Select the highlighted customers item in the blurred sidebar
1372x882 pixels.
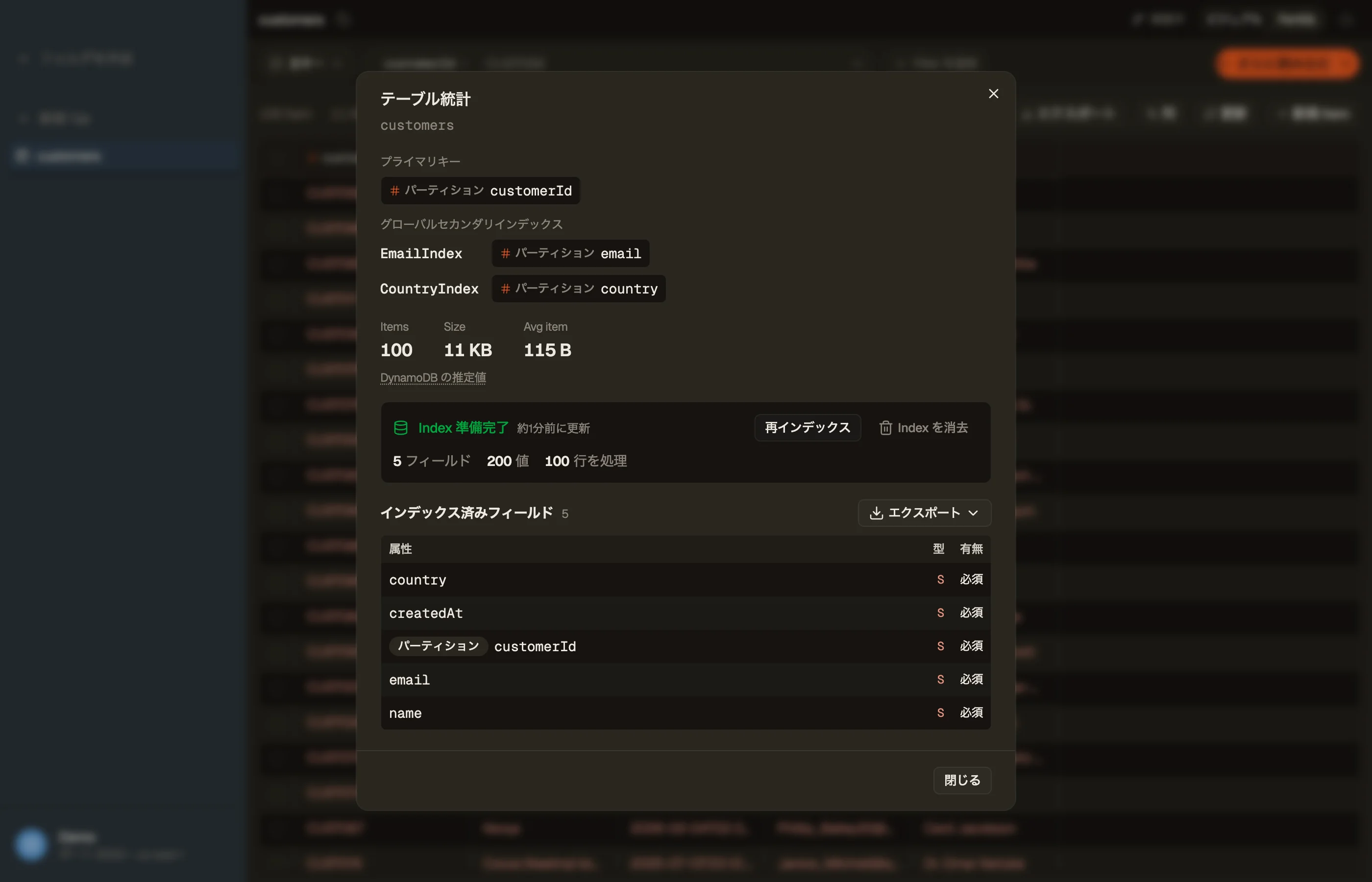tap(124, 156)
